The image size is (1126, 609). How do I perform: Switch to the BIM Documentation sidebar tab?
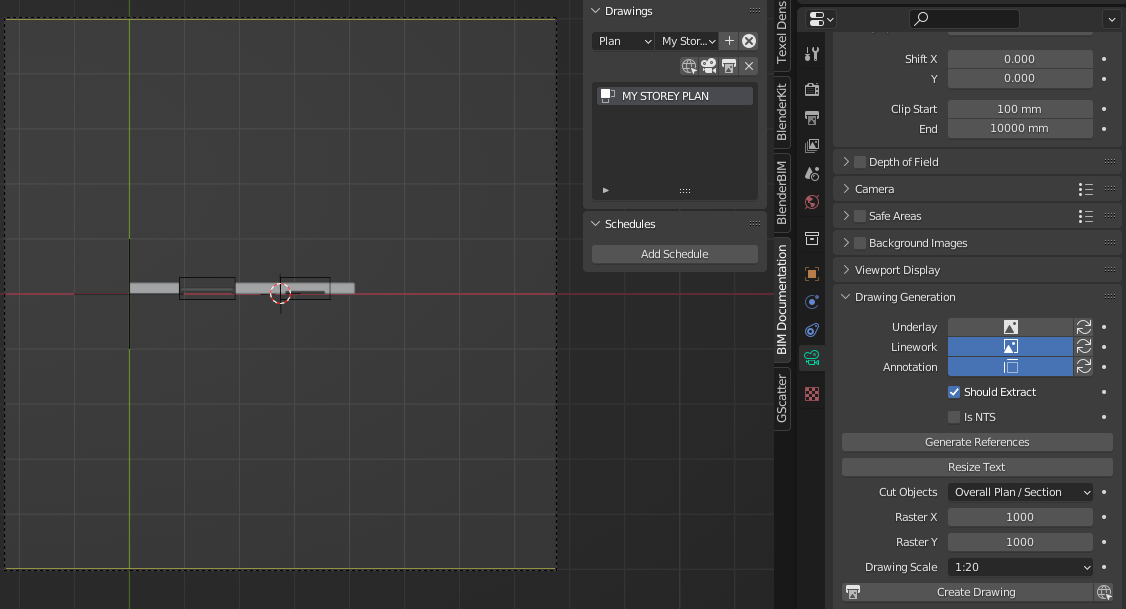coord(782,299)
